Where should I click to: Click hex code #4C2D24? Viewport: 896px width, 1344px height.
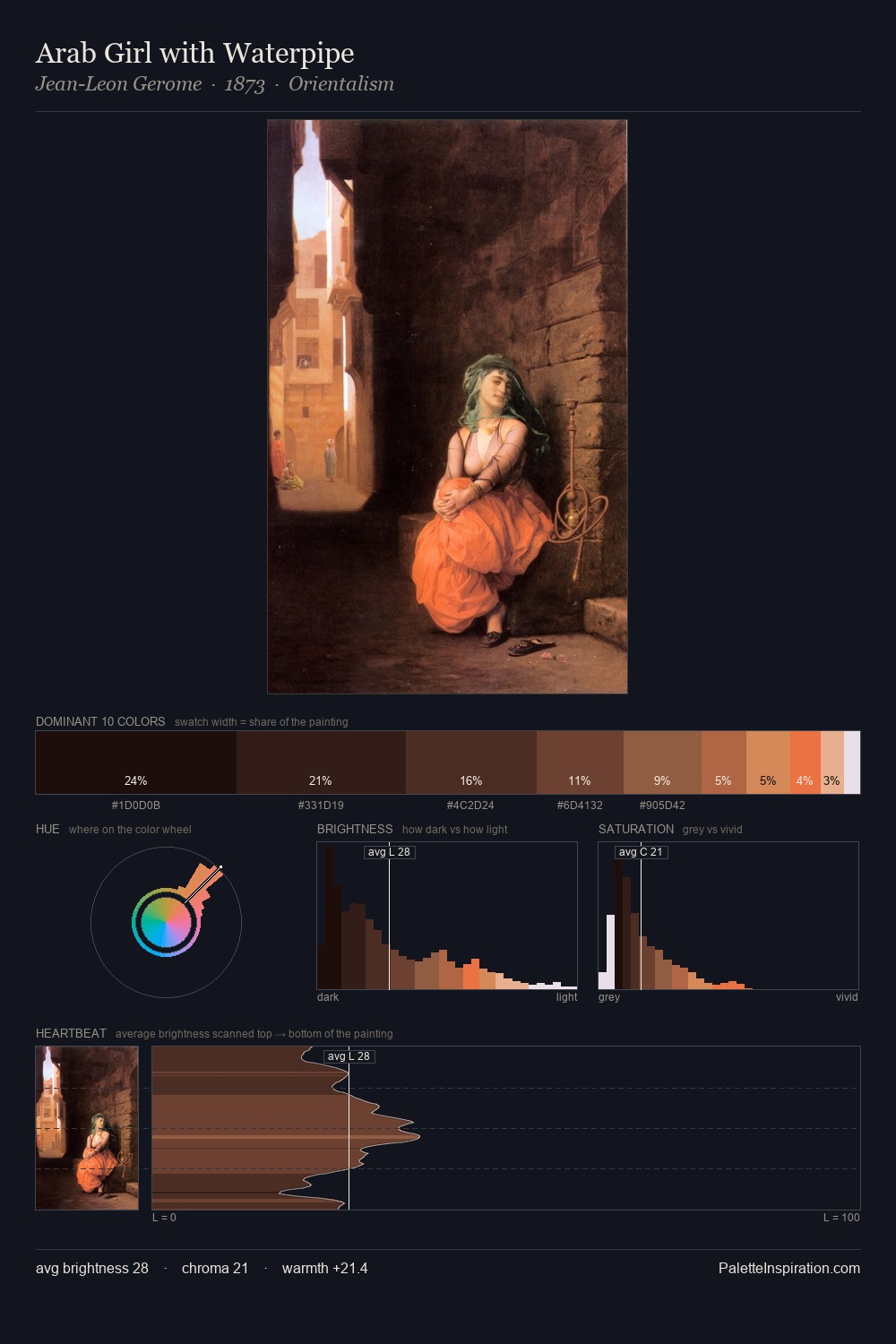click(470, 806)
